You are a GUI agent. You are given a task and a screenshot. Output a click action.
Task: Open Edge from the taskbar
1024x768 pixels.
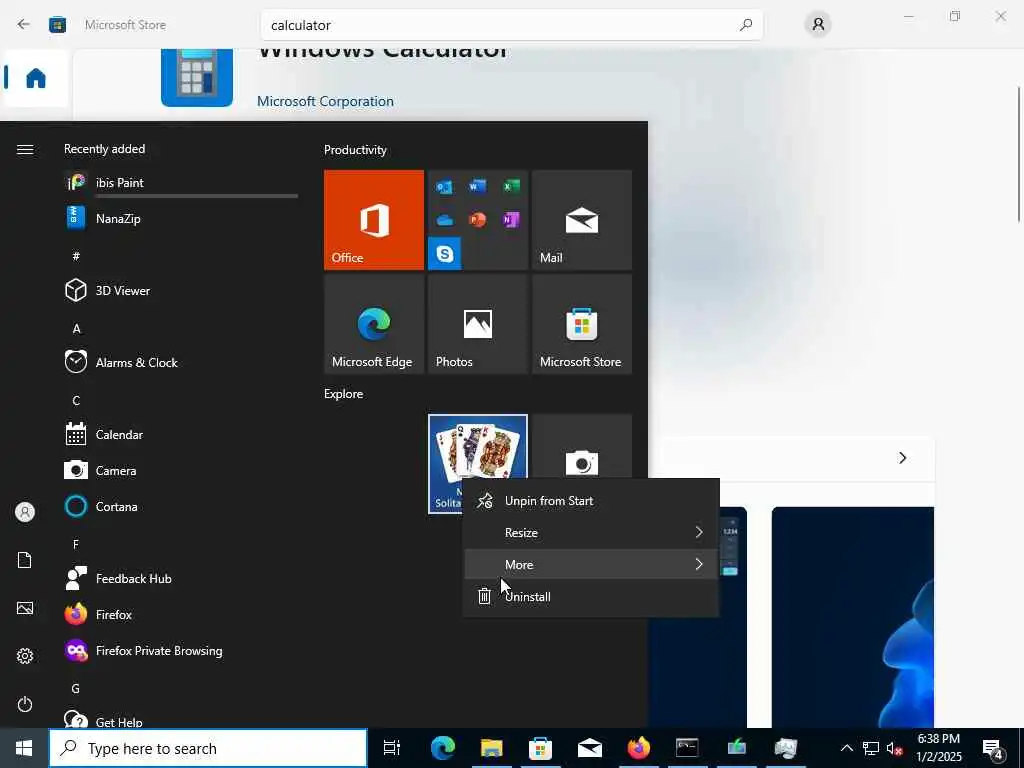click(442, 748)
